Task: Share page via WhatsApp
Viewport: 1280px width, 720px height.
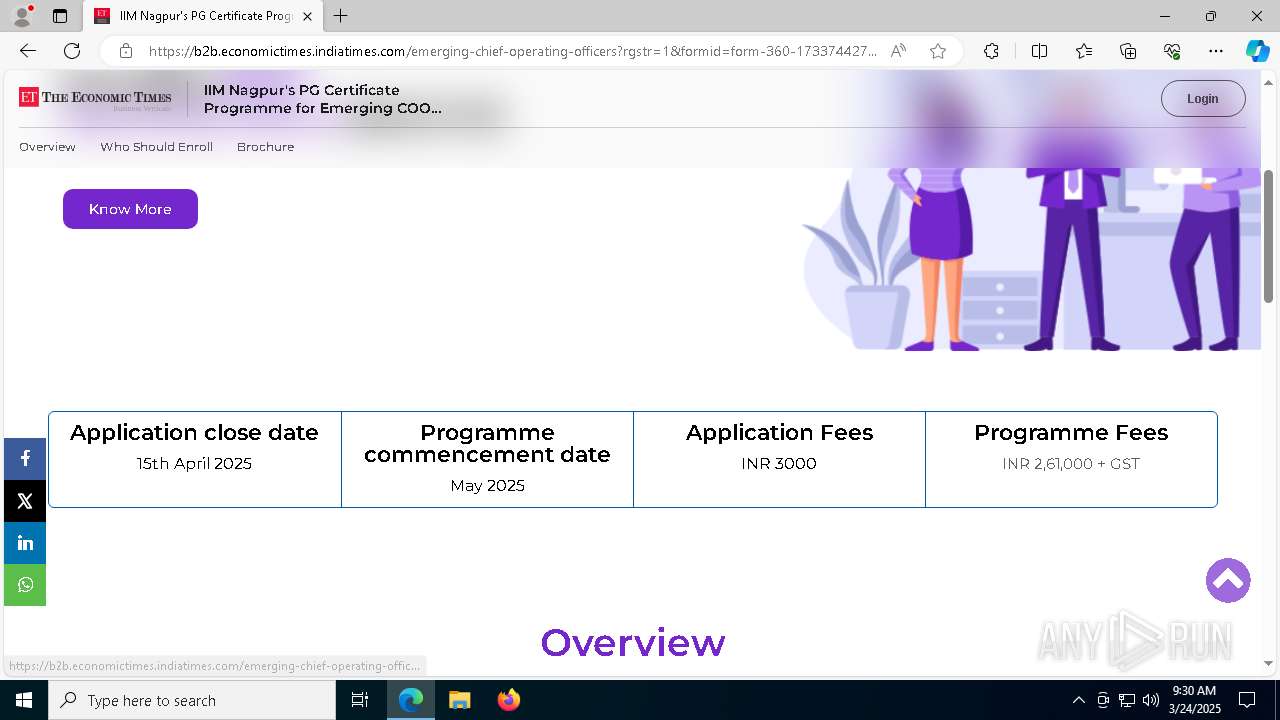Action: click(x=25, y=585)
